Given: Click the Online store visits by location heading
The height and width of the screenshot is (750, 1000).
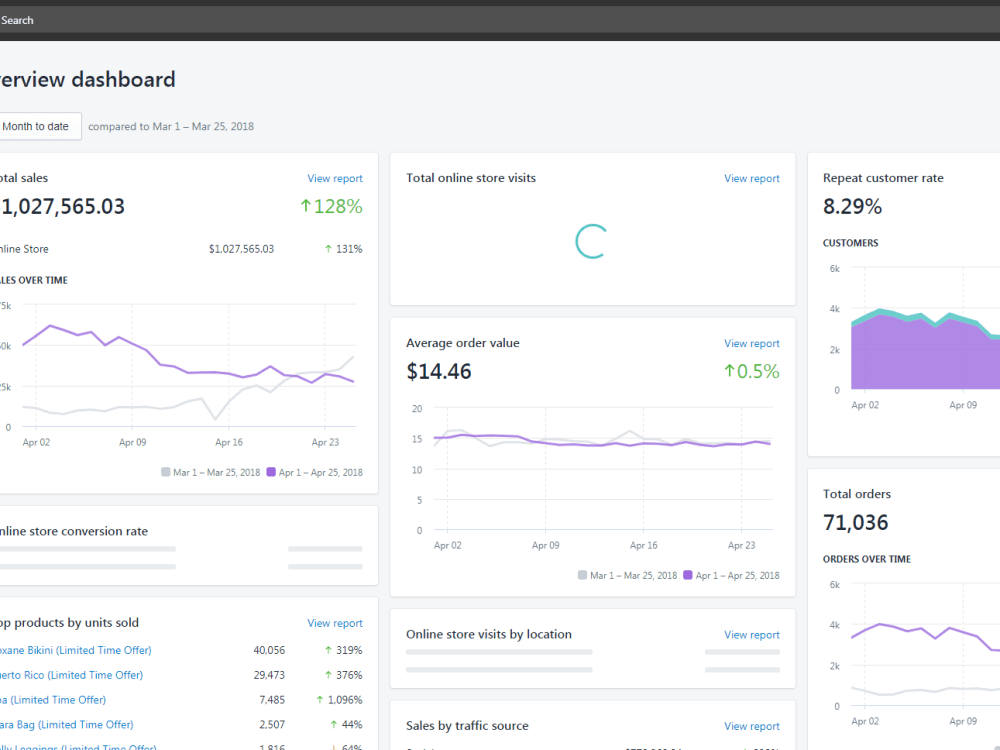Looking at the screenshot, I should click(x=489, y=634).
